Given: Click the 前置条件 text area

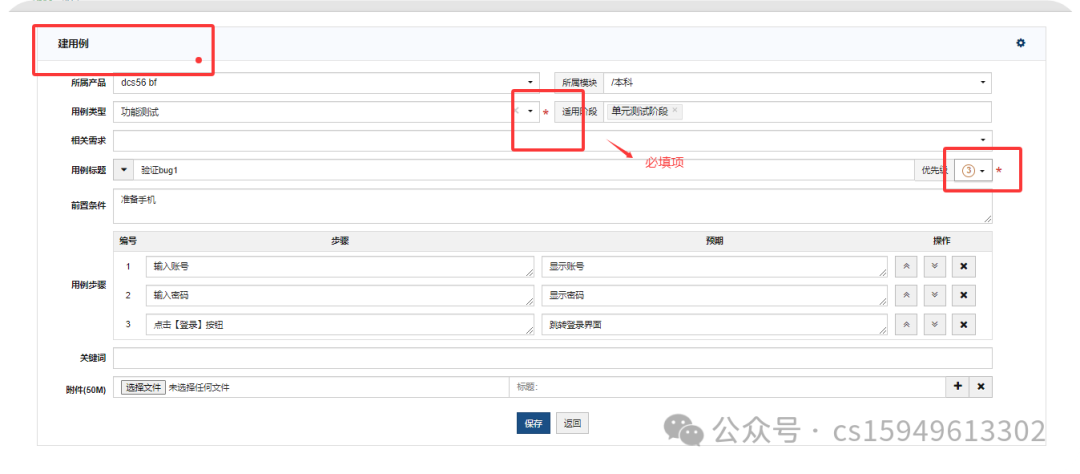Looking at the screenshot, I should tap(552, 206).
